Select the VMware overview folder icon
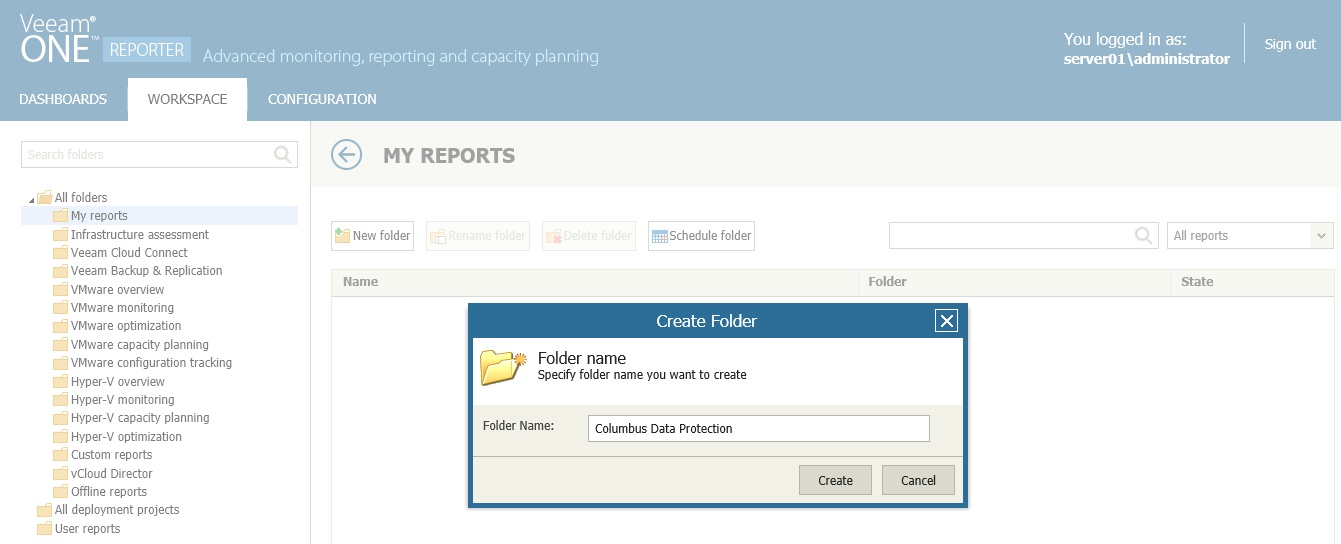The width and height of the screenshot is (1341, 544). (x=61, y=290)
